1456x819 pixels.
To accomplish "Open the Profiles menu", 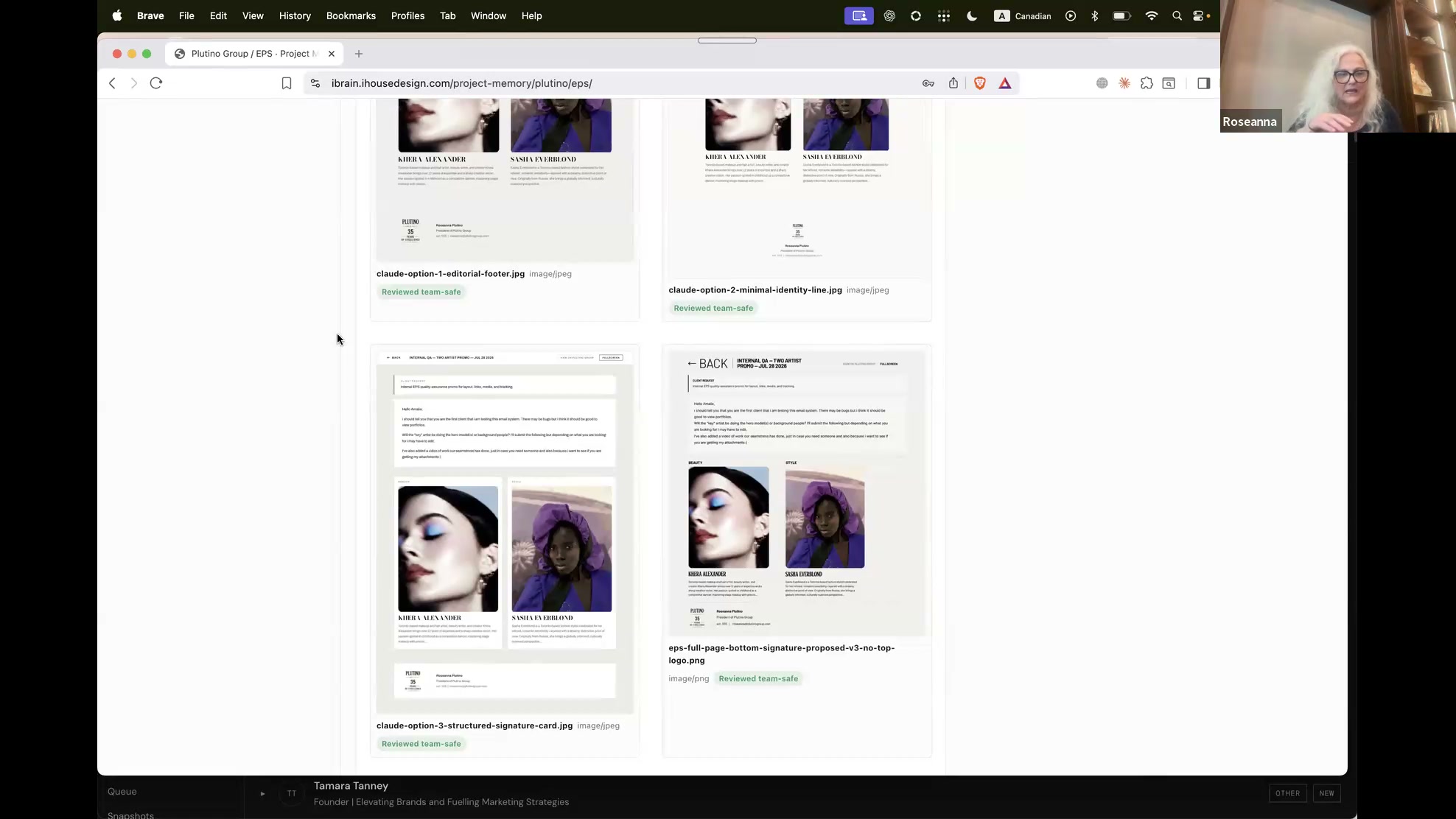I will (x=407, y=15).
